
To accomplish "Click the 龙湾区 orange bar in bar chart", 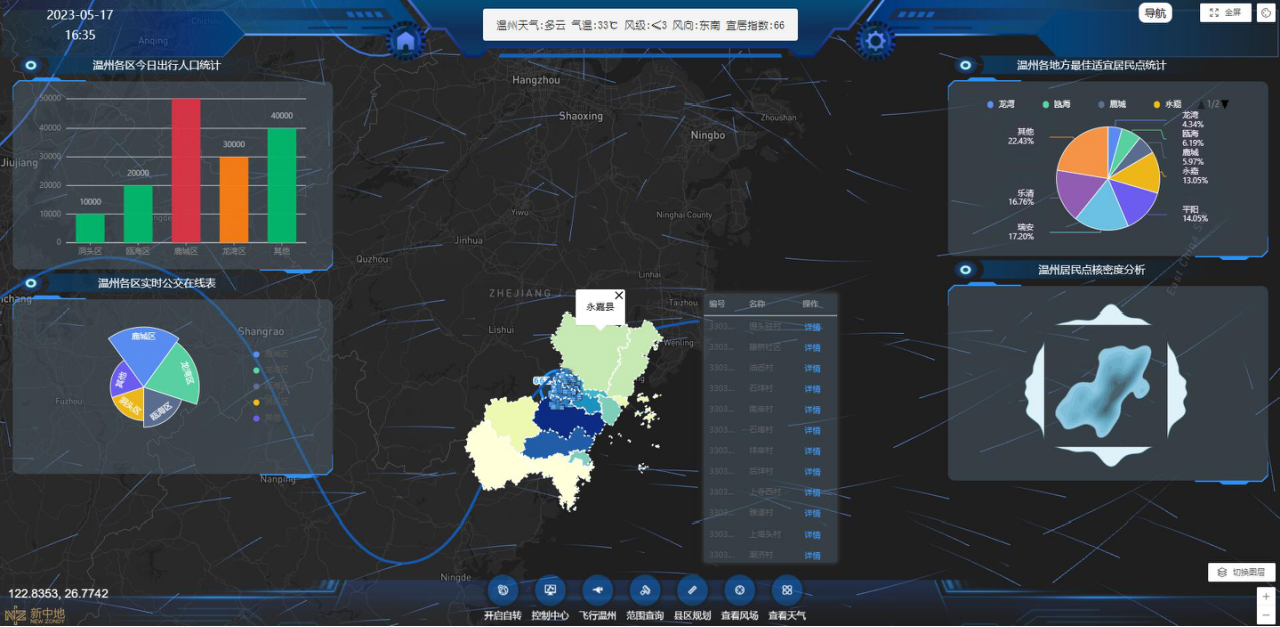I will [x=234, y=199].
